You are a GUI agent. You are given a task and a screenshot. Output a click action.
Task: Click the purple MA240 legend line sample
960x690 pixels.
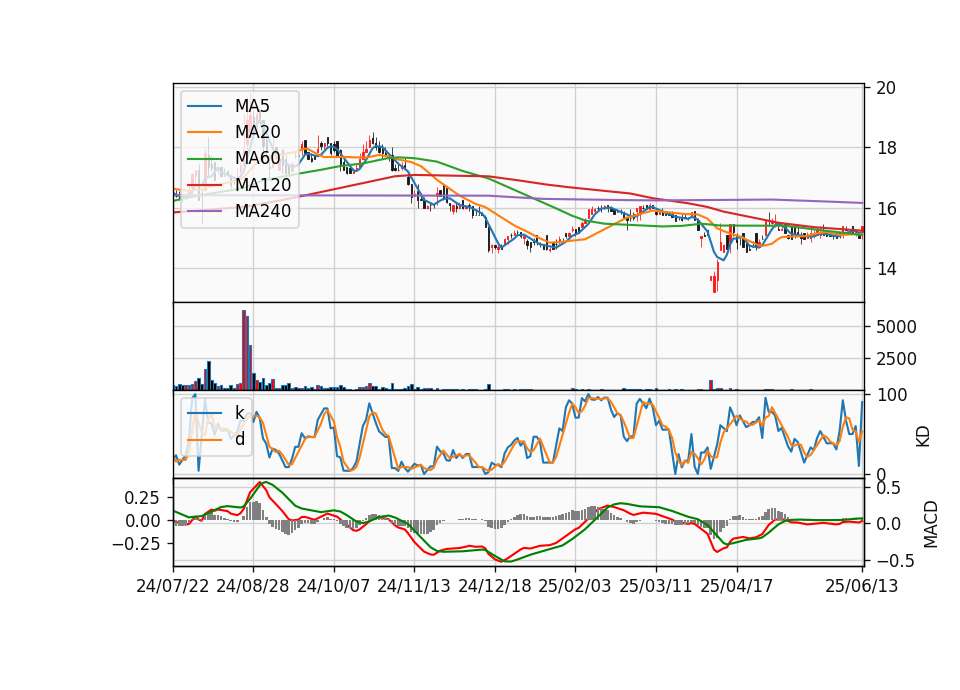[x=204, y=211]
